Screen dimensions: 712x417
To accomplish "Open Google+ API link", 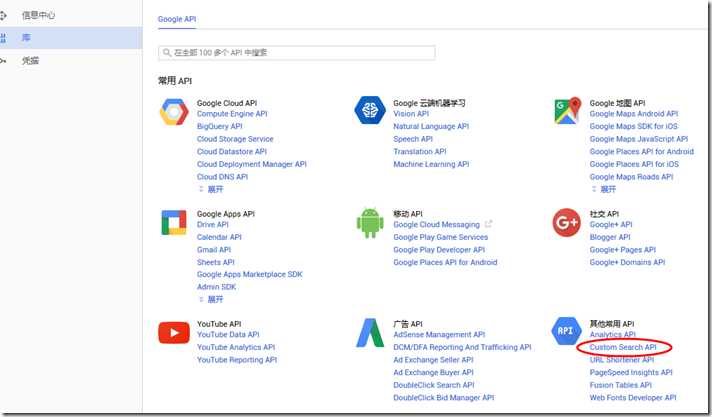I will point(611,224).
